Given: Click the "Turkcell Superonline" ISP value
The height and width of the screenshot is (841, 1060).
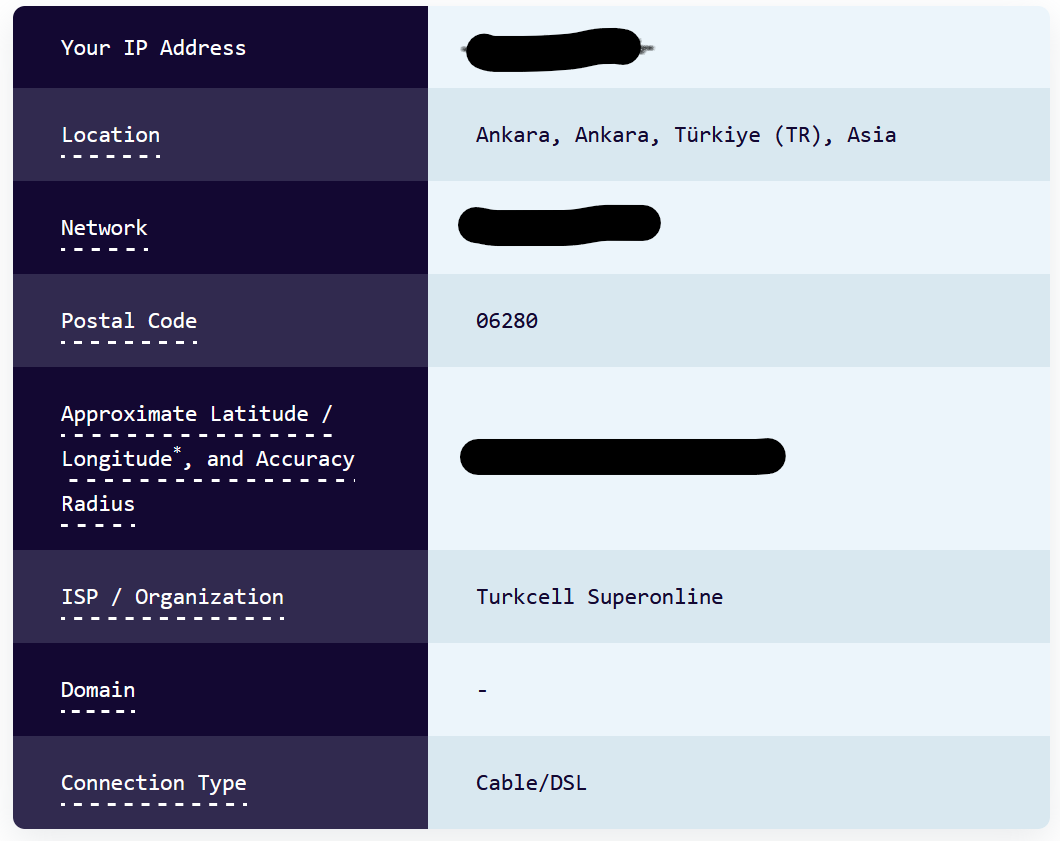Looking at the screenshot, I should (x=599, y=597).
